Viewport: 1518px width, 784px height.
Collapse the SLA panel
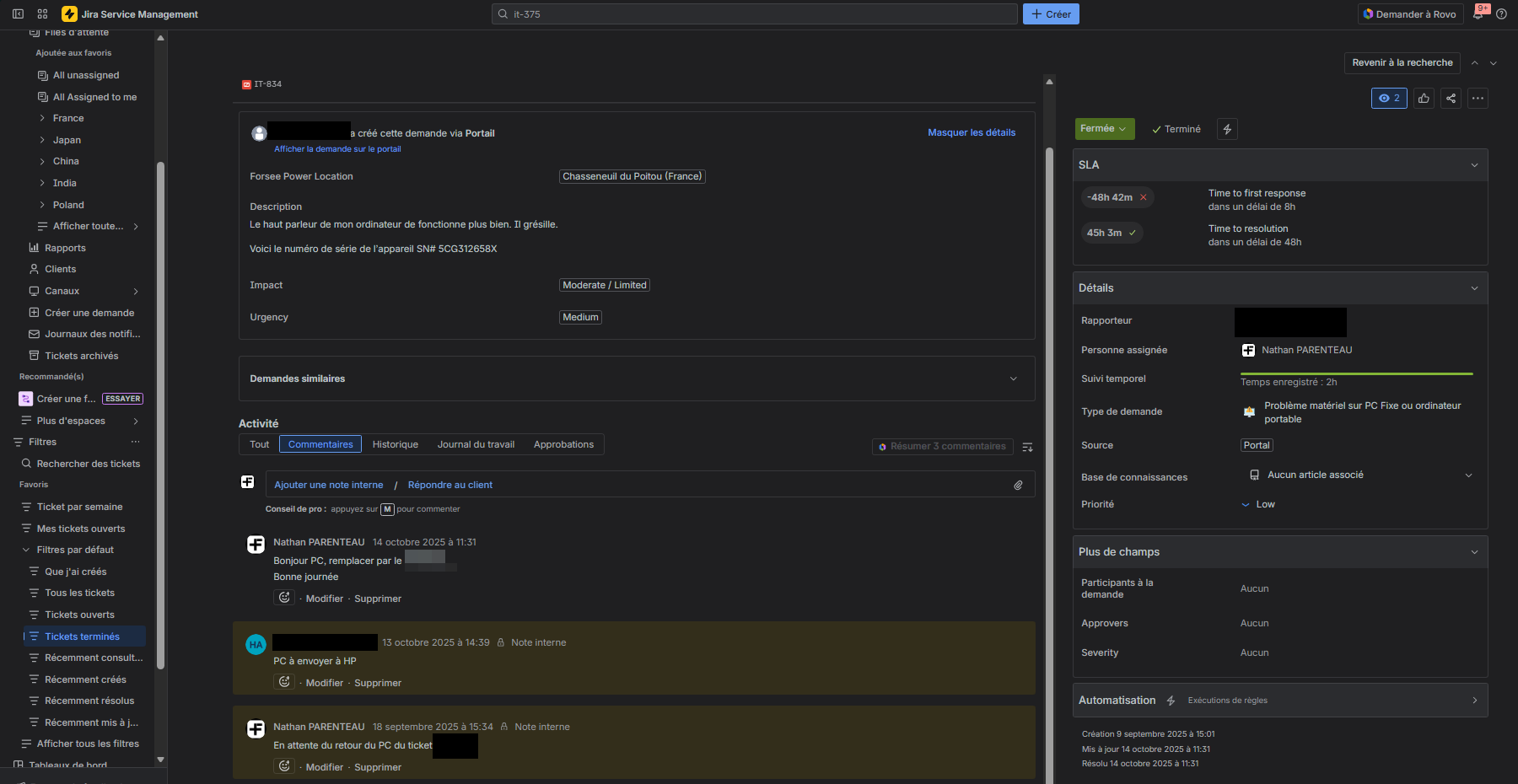pyautogui.click(x=1474, y=165)
